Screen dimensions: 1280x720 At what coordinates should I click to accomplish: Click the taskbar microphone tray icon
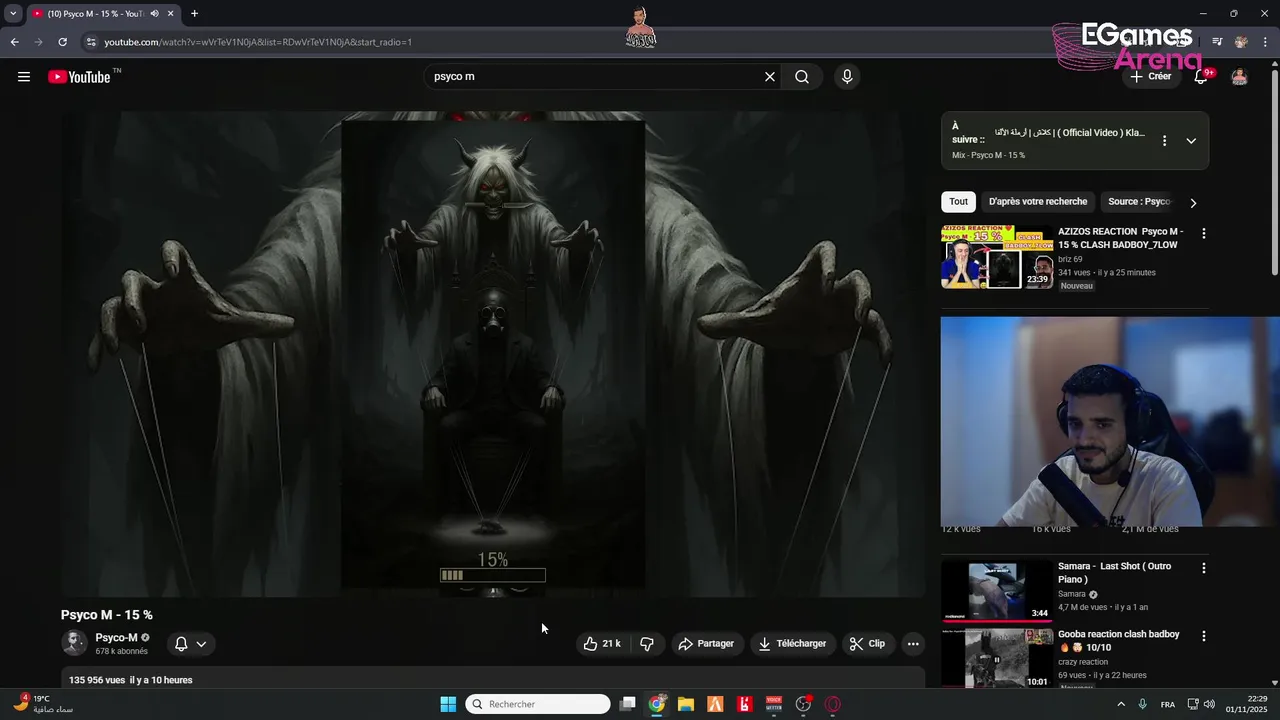pos(1142,704)
